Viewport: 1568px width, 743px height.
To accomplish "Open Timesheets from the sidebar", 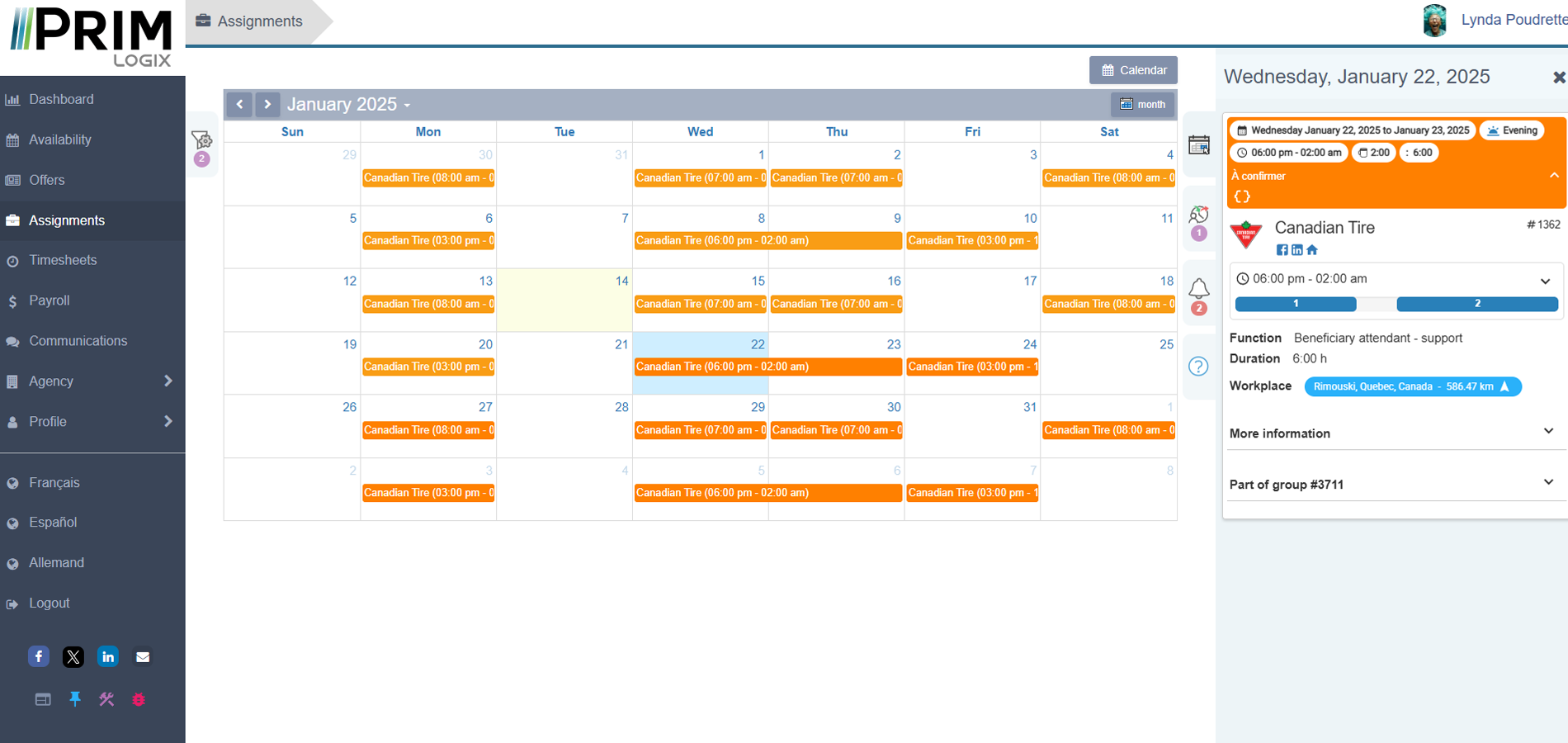I will 63,260.
